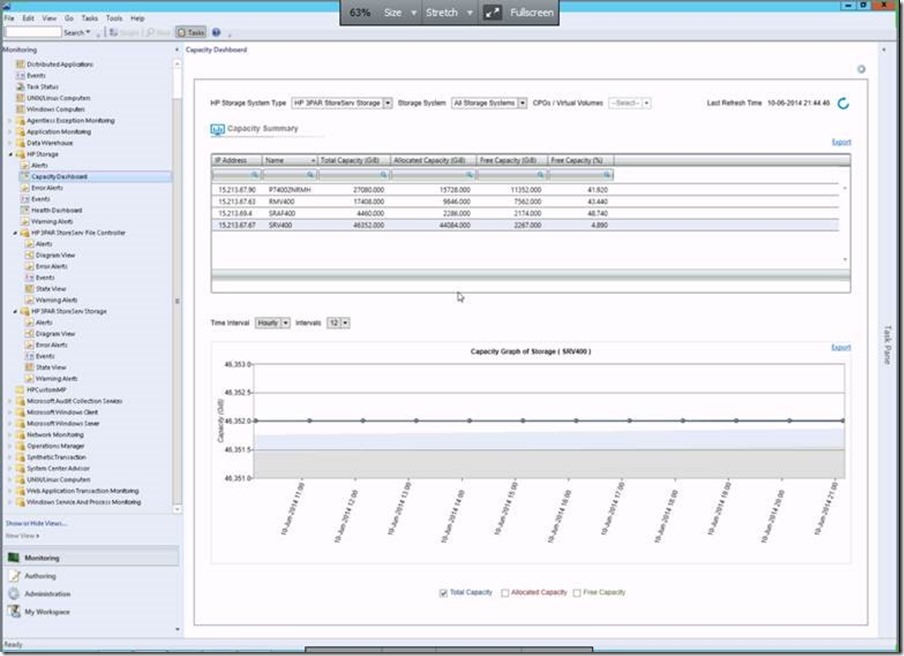Click the Show or Hide Views link

pos(36,523)
